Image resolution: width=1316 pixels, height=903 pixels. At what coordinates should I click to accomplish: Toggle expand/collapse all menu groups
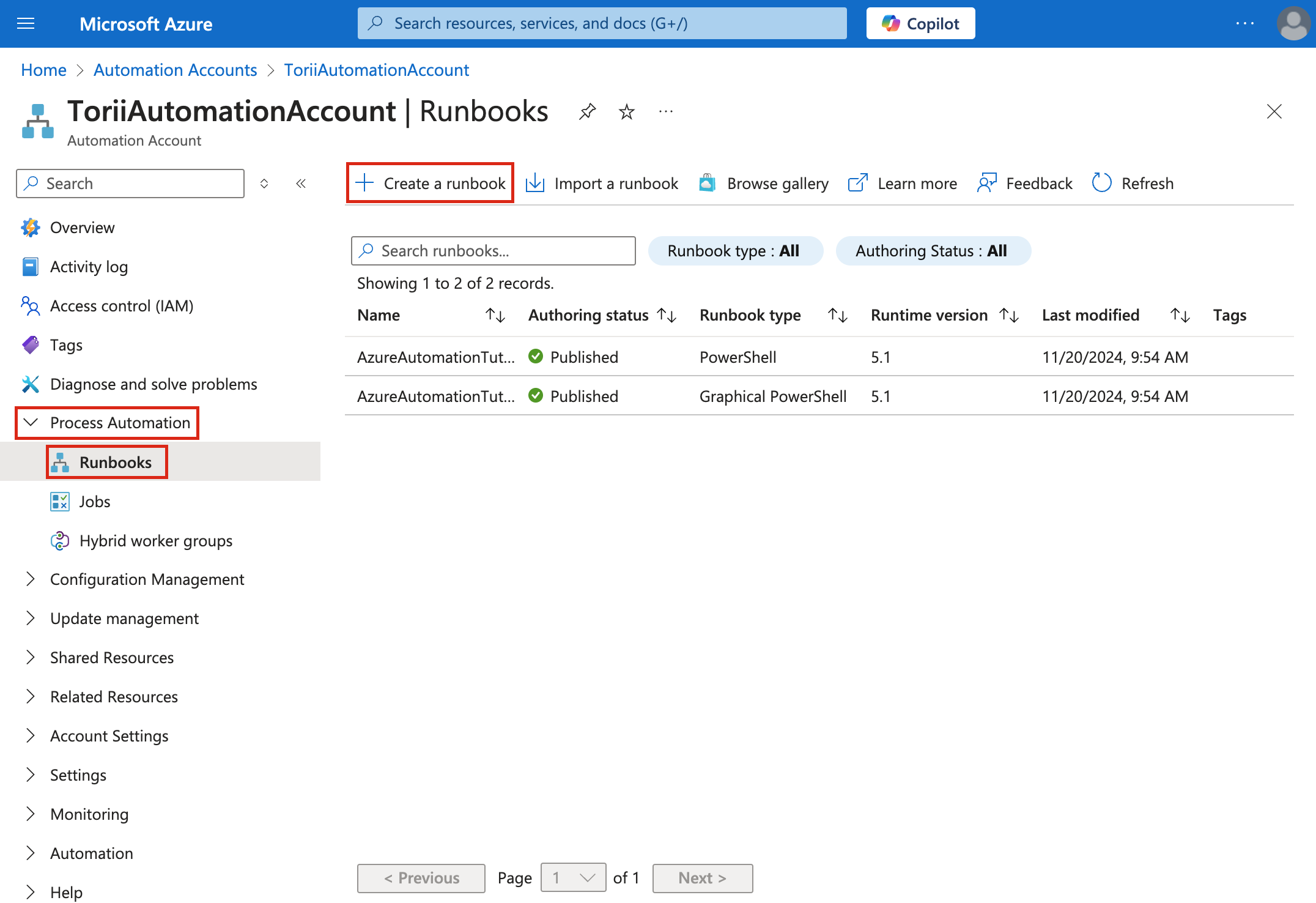pos(264,184)
